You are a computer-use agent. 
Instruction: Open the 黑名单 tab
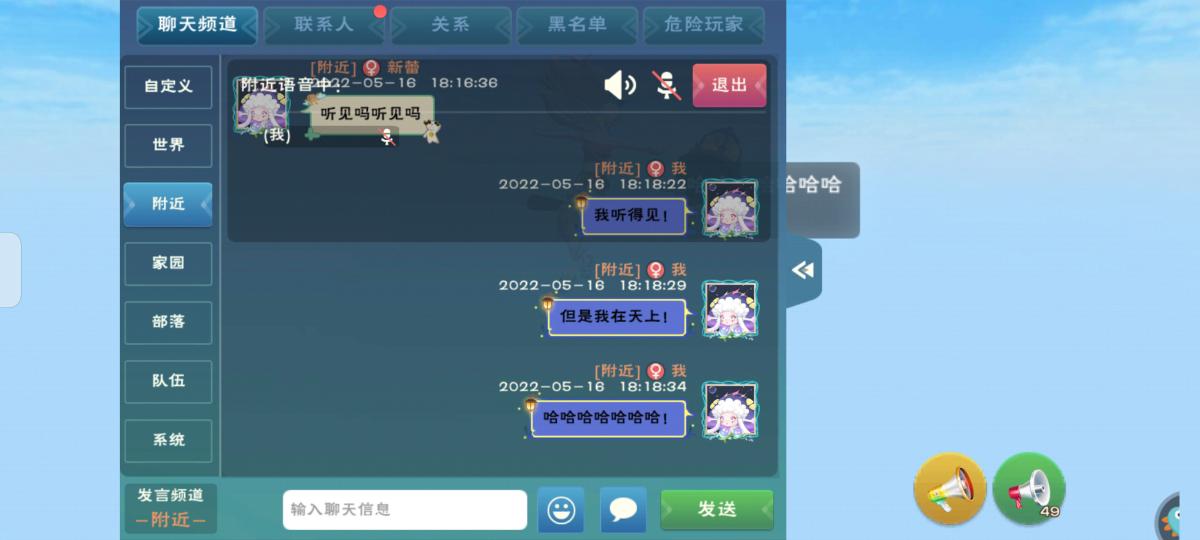577,25
